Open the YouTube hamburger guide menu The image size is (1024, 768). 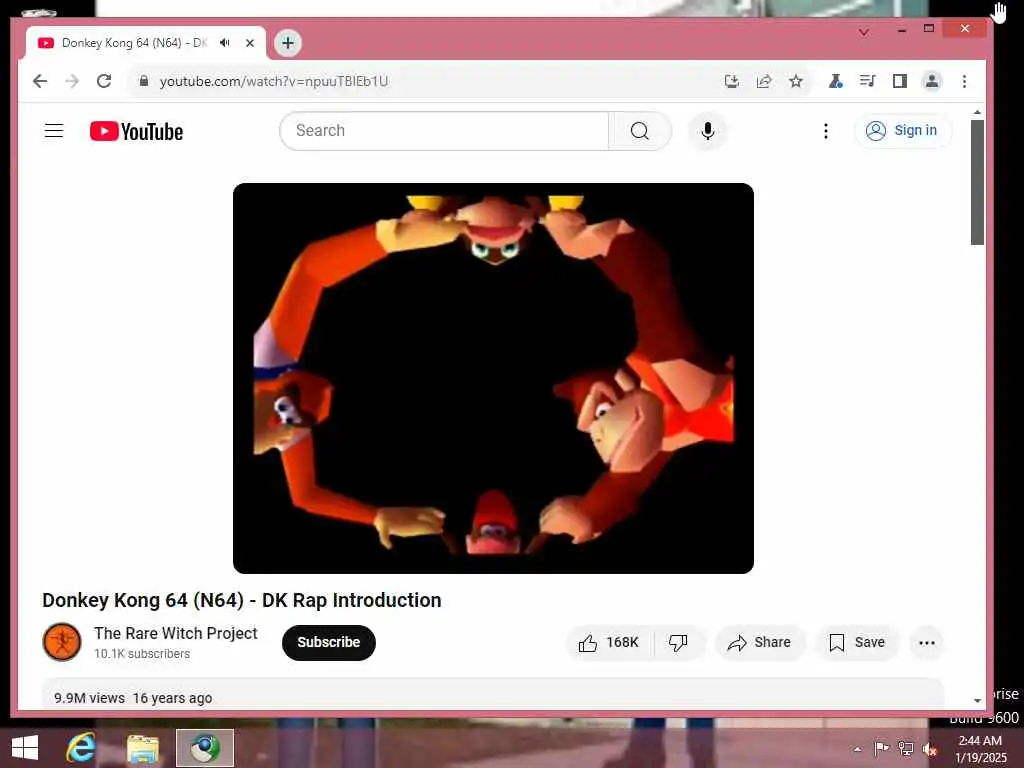click(54, 131)
